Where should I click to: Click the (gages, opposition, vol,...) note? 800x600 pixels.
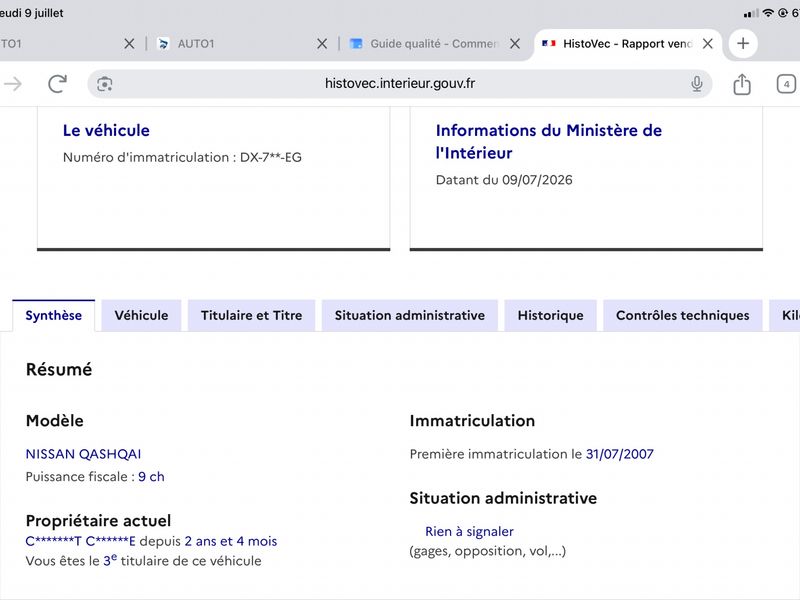click(488, 551)
